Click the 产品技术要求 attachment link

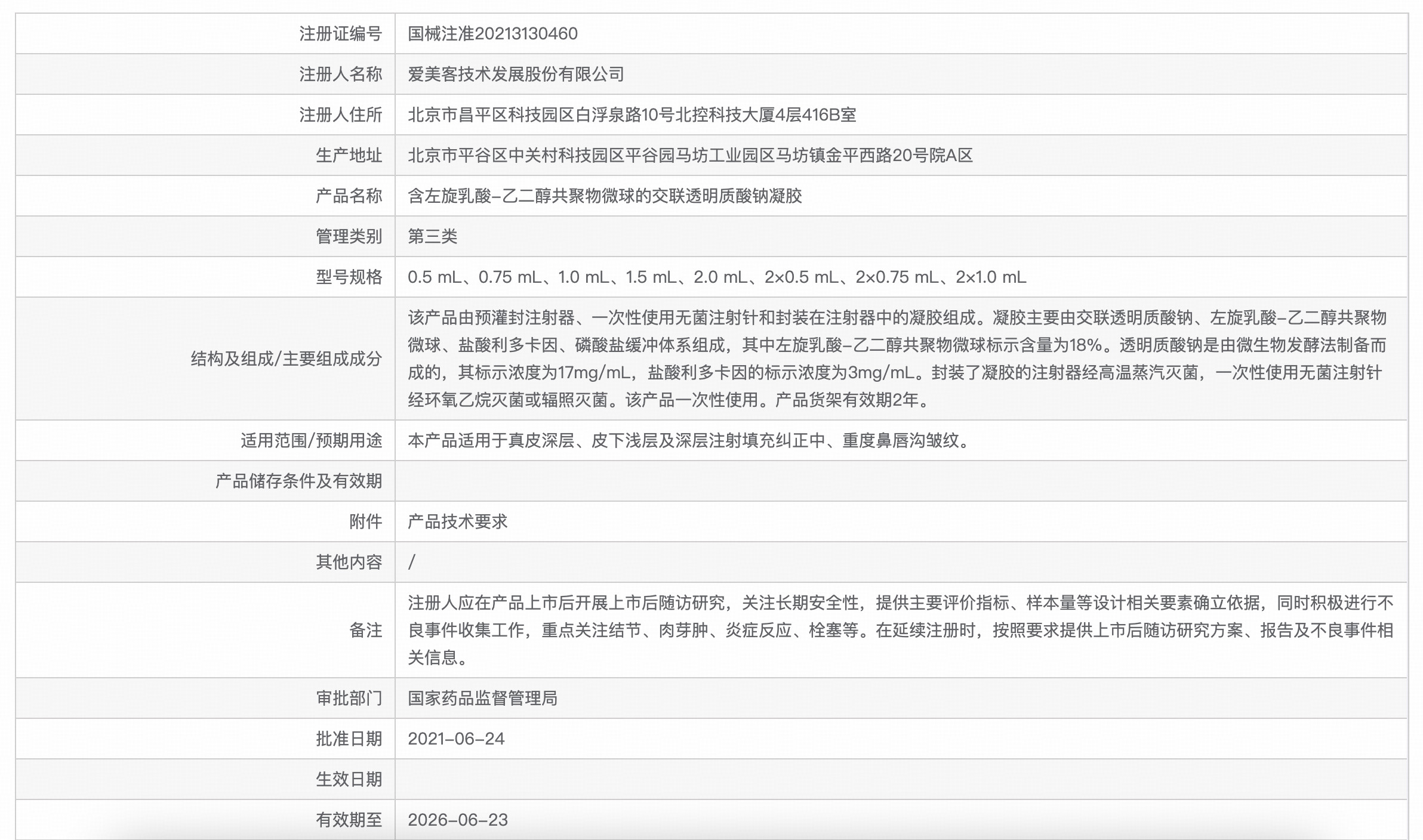[x=457, y=521]
